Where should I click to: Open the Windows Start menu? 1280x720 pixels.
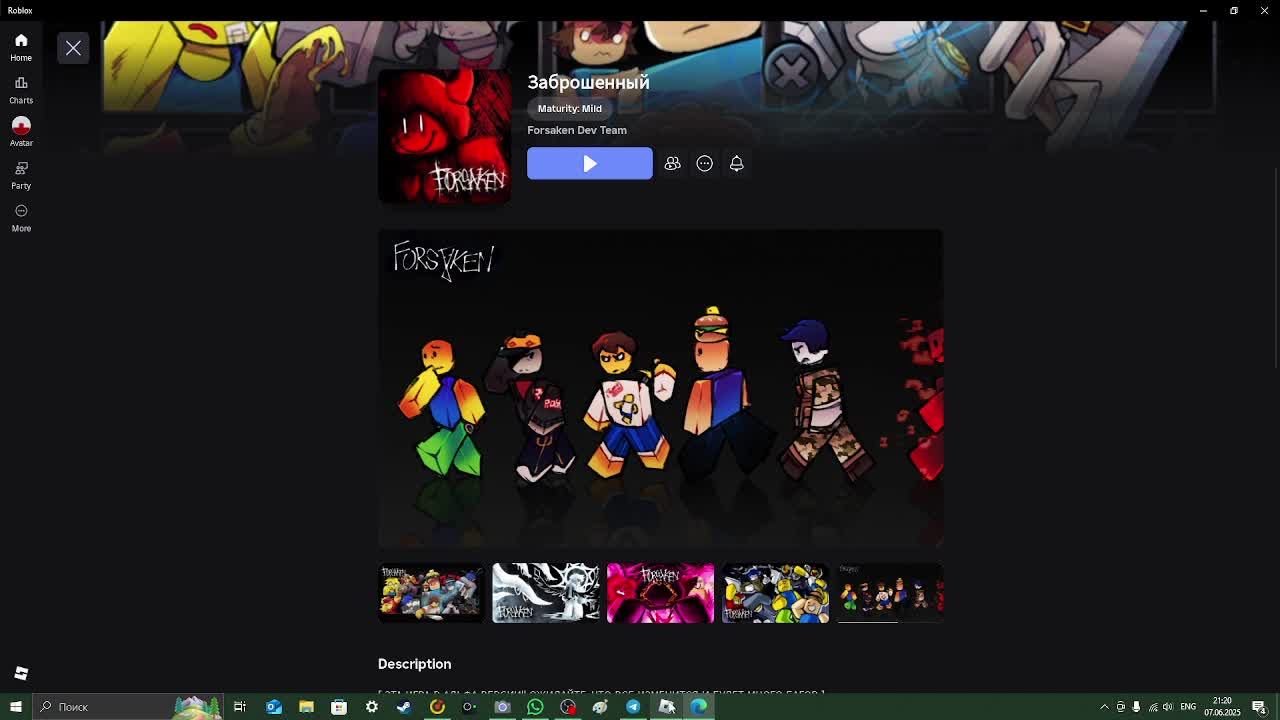click(x=15, y=707)
